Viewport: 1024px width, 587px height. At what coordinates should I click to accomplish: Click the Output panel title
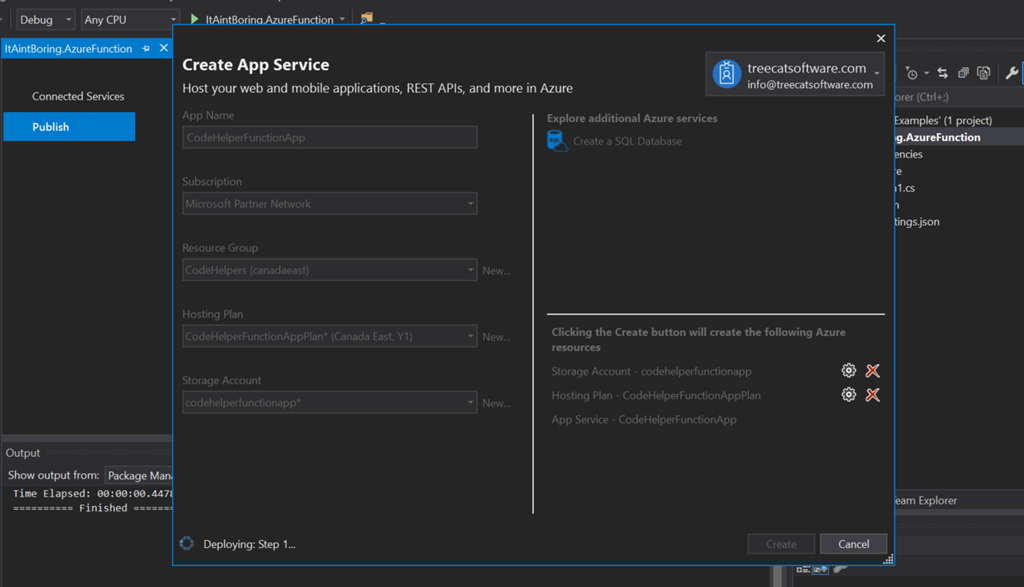click(x=23, y=452)
